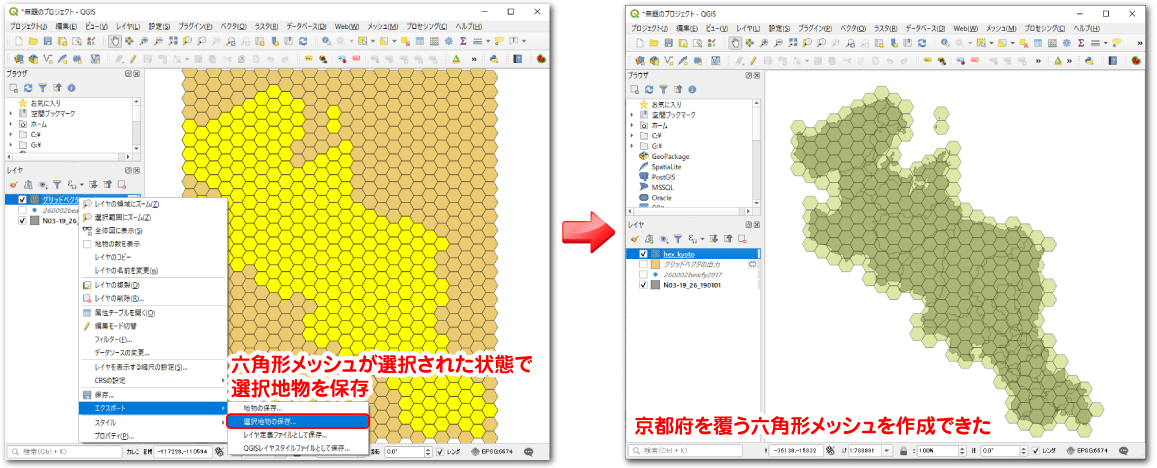Toggle N03-19_26_190101 layer checkbox in right window
This screenshot has height=468, width=1157.
point(643,284)
